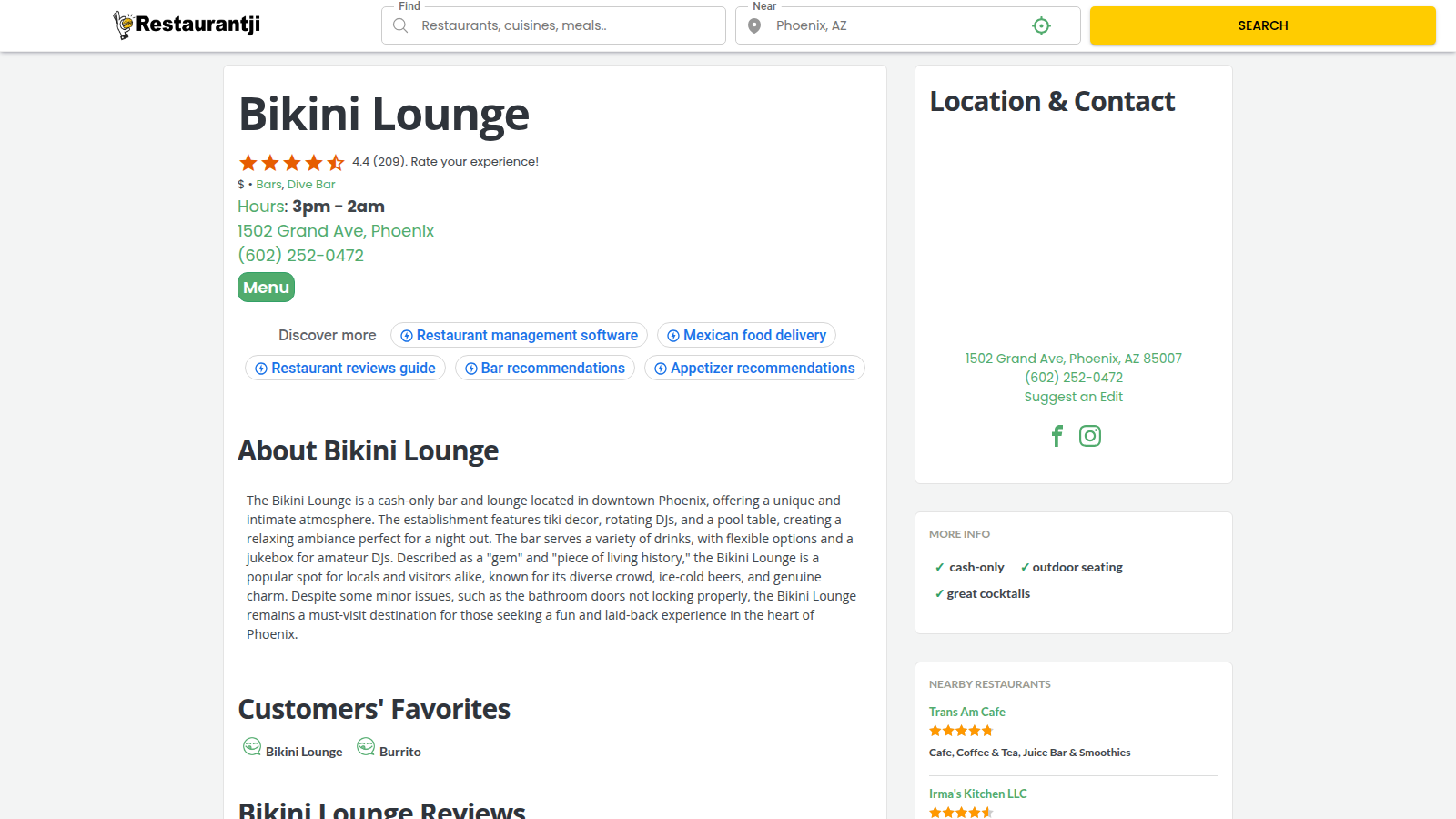The height and width of the screenshot is (819, 1456).
Task: Expand Restaurant management software suggestion
Action: [519, 335]
